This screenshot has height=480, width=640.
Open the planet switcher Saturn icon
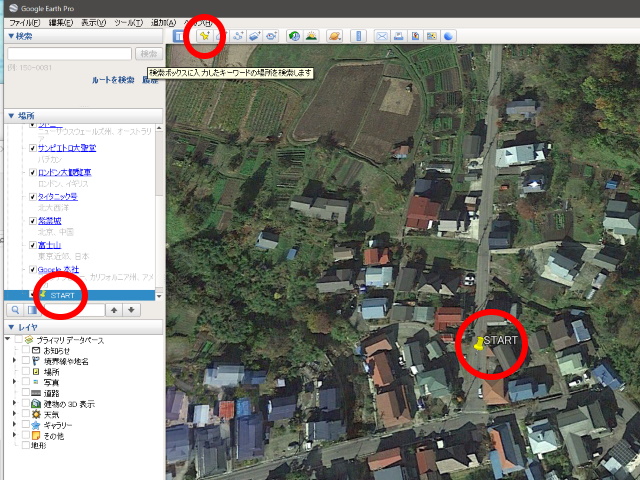[334, 36]
